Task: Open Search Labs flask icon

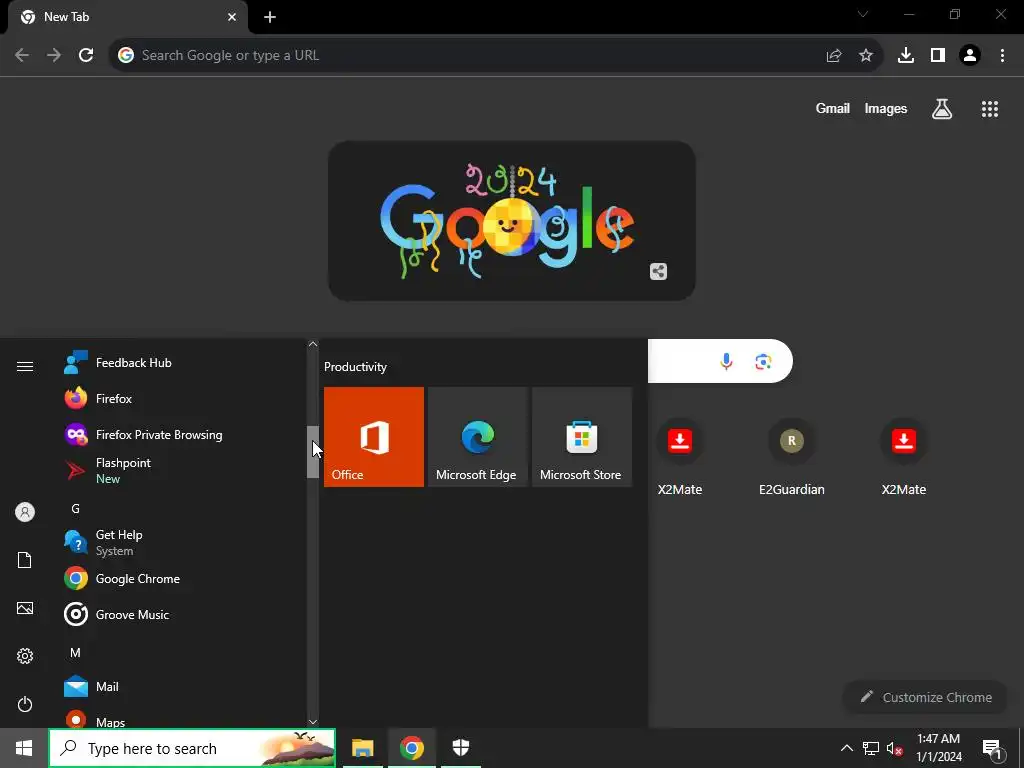Action: click(x=942, y=109)
